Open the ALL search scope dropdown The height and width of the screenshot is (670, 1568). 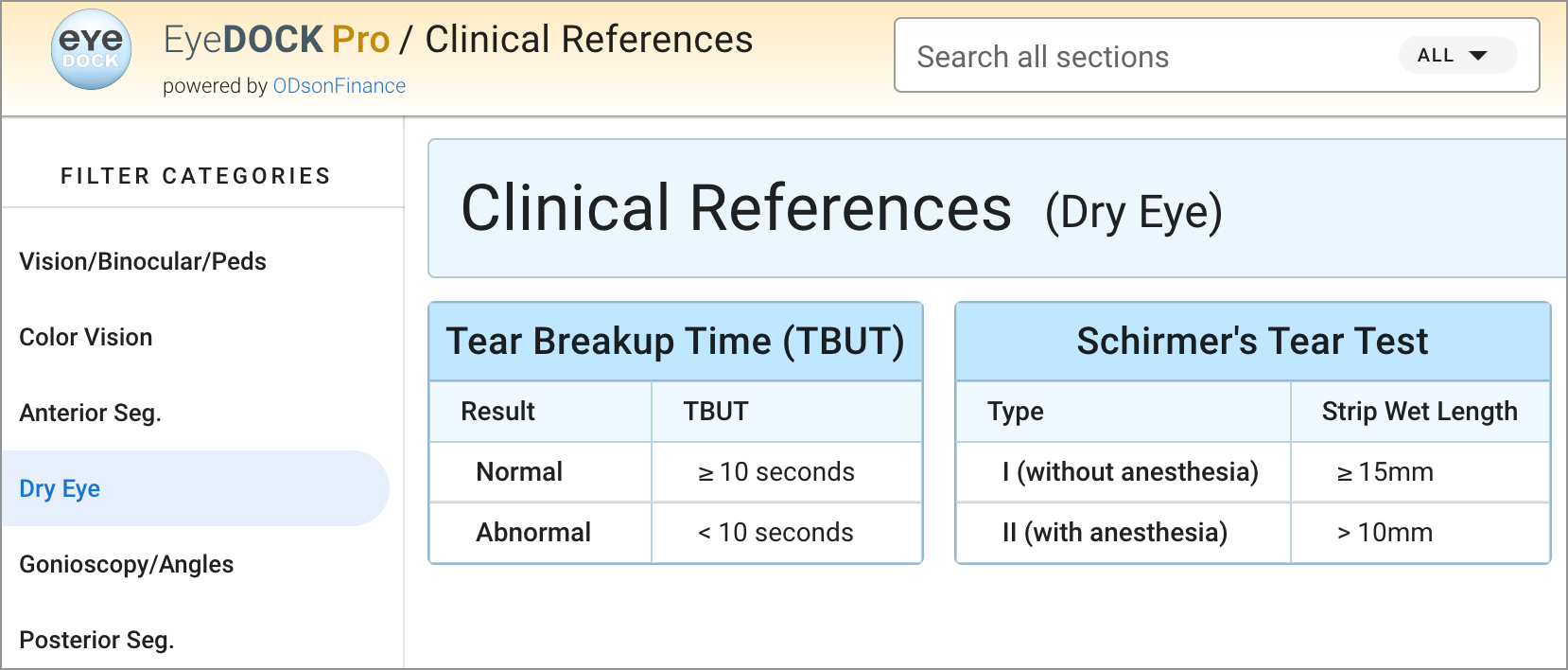pos(1456,56)
